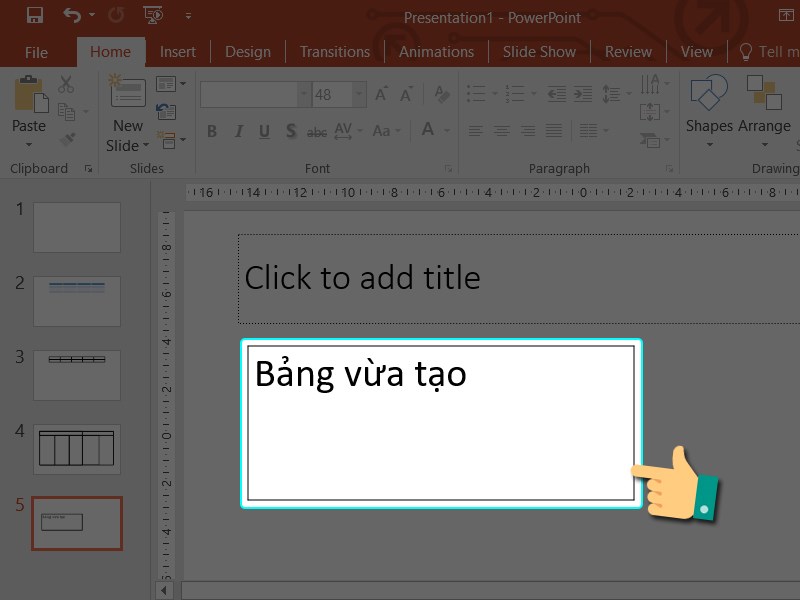Toggle Italic formatting
The image size is (800, 600).
(238, 131)
